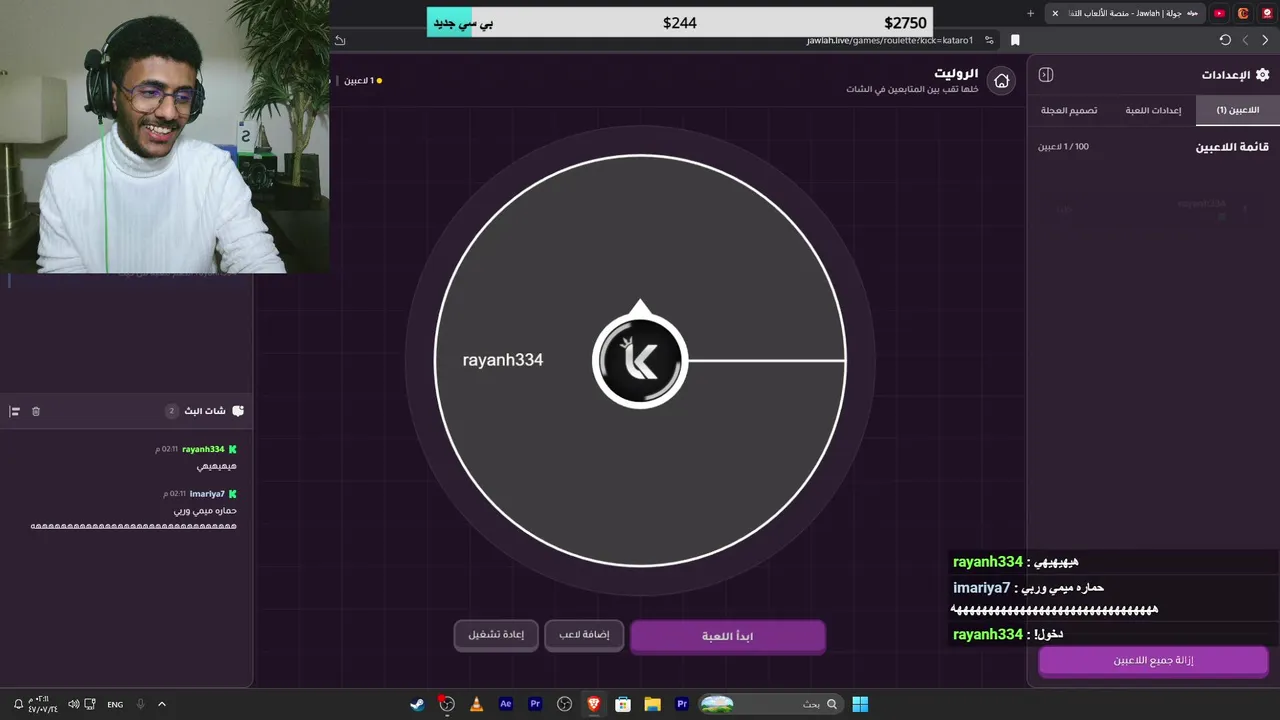The image size is (1280, 720).
Task: Open Microsoft Store from the taskbar
Action: [623, 704]
